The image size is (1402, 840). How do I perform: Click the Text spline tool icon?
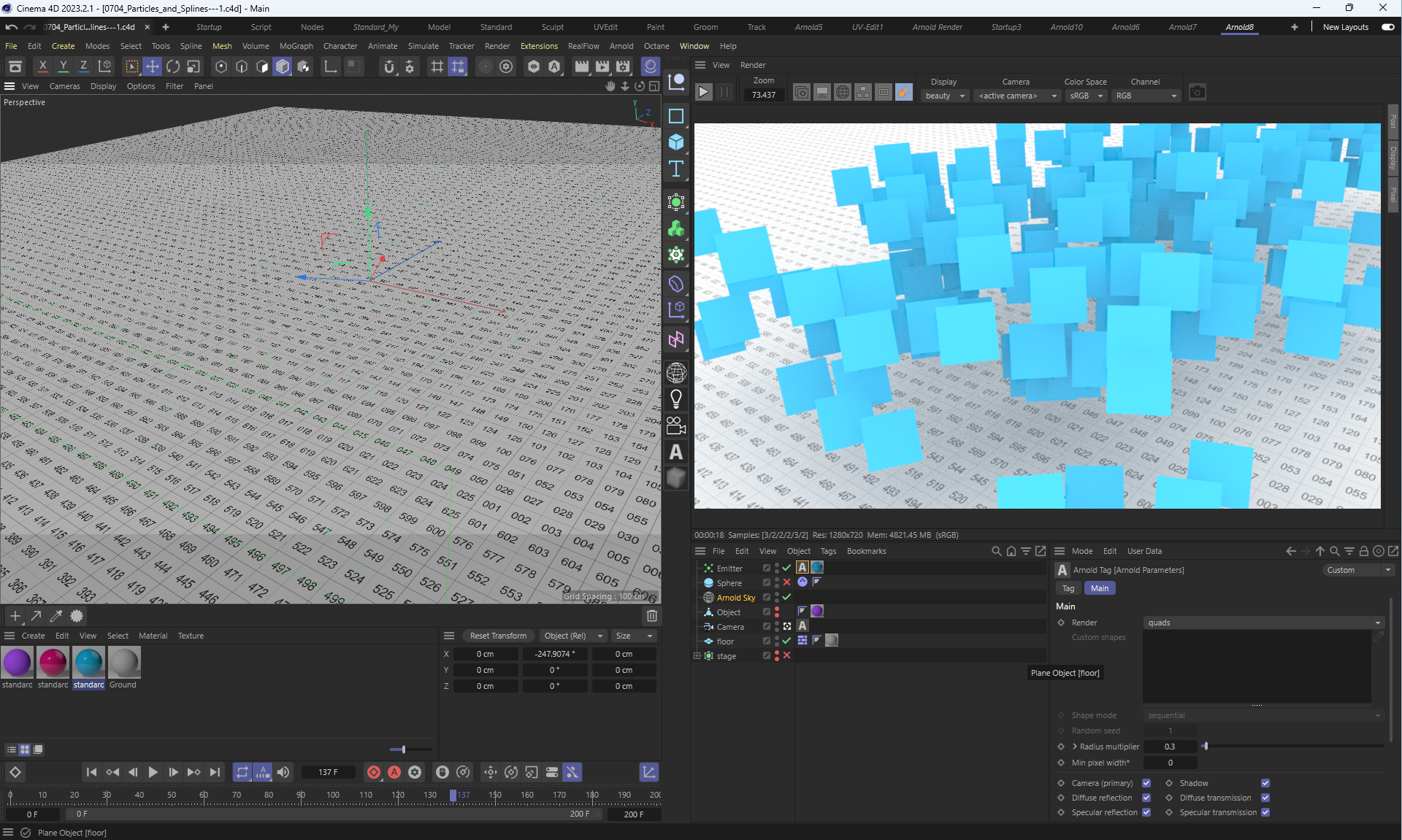pos(676,169)
